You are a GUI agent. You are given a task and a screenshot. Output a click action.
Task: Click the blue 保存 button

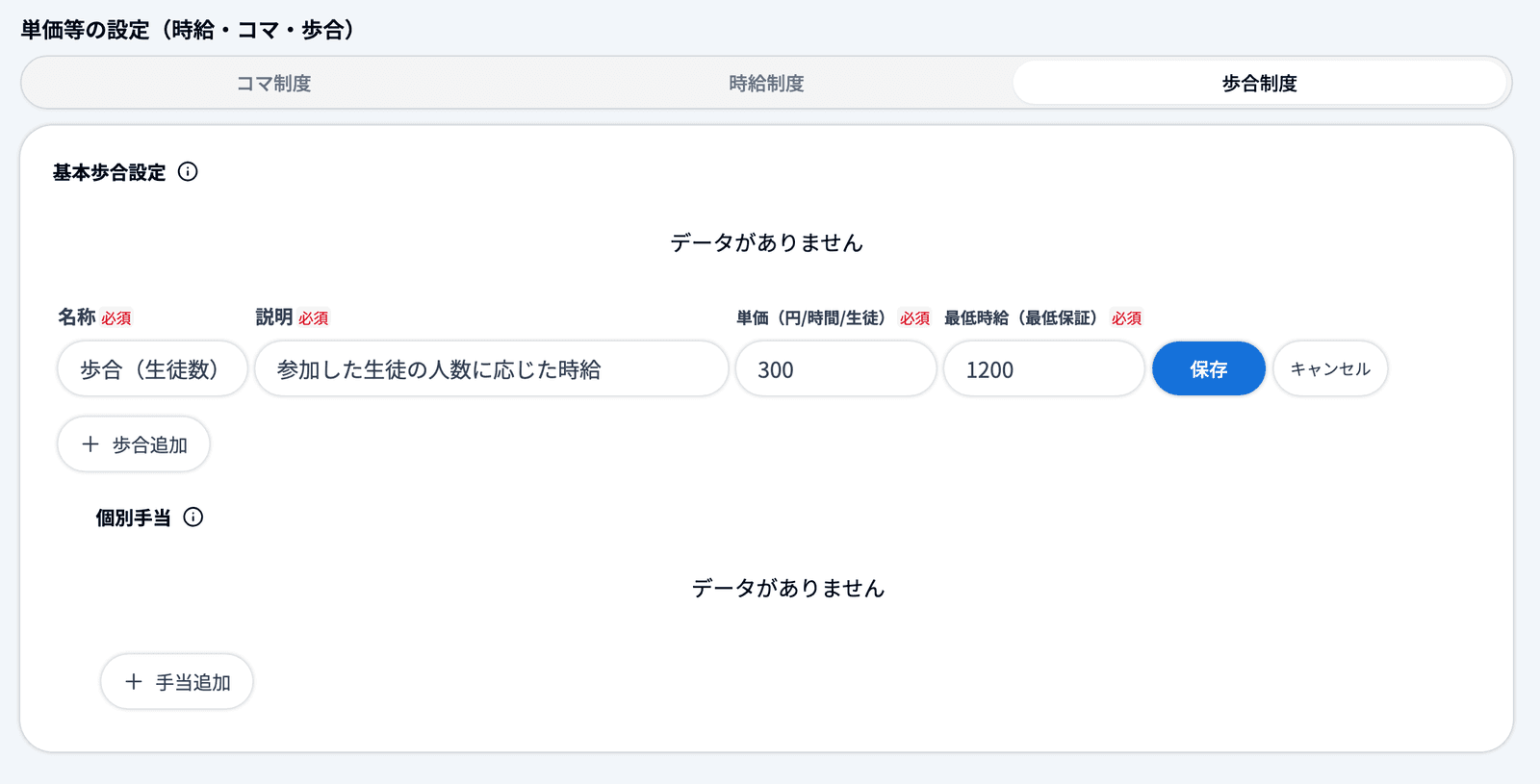[1208, 368]
